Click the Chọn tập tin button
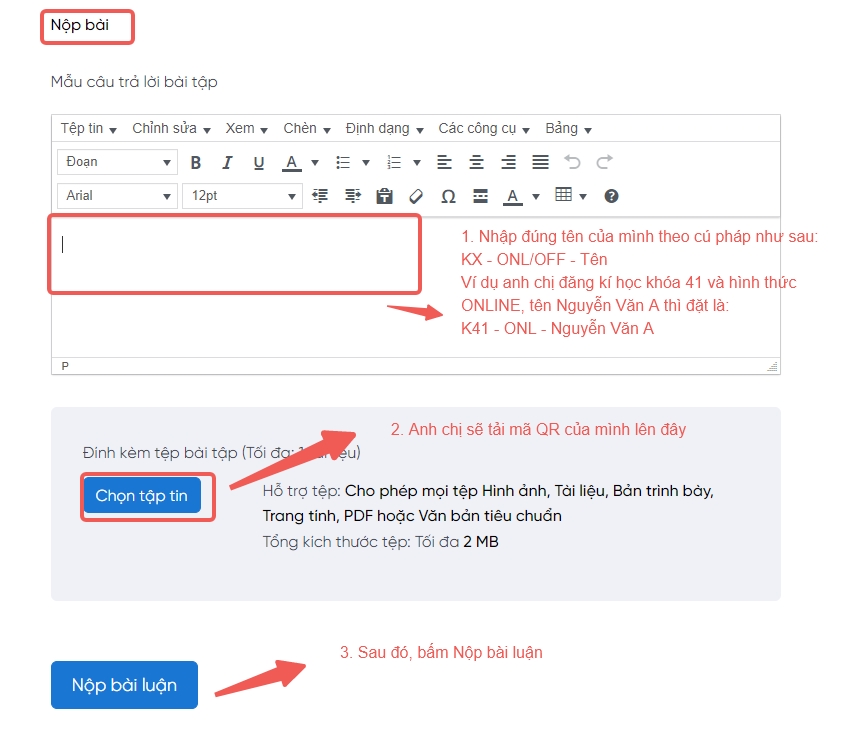The height and width of the screenshot is (747, 851). point(142,496)
